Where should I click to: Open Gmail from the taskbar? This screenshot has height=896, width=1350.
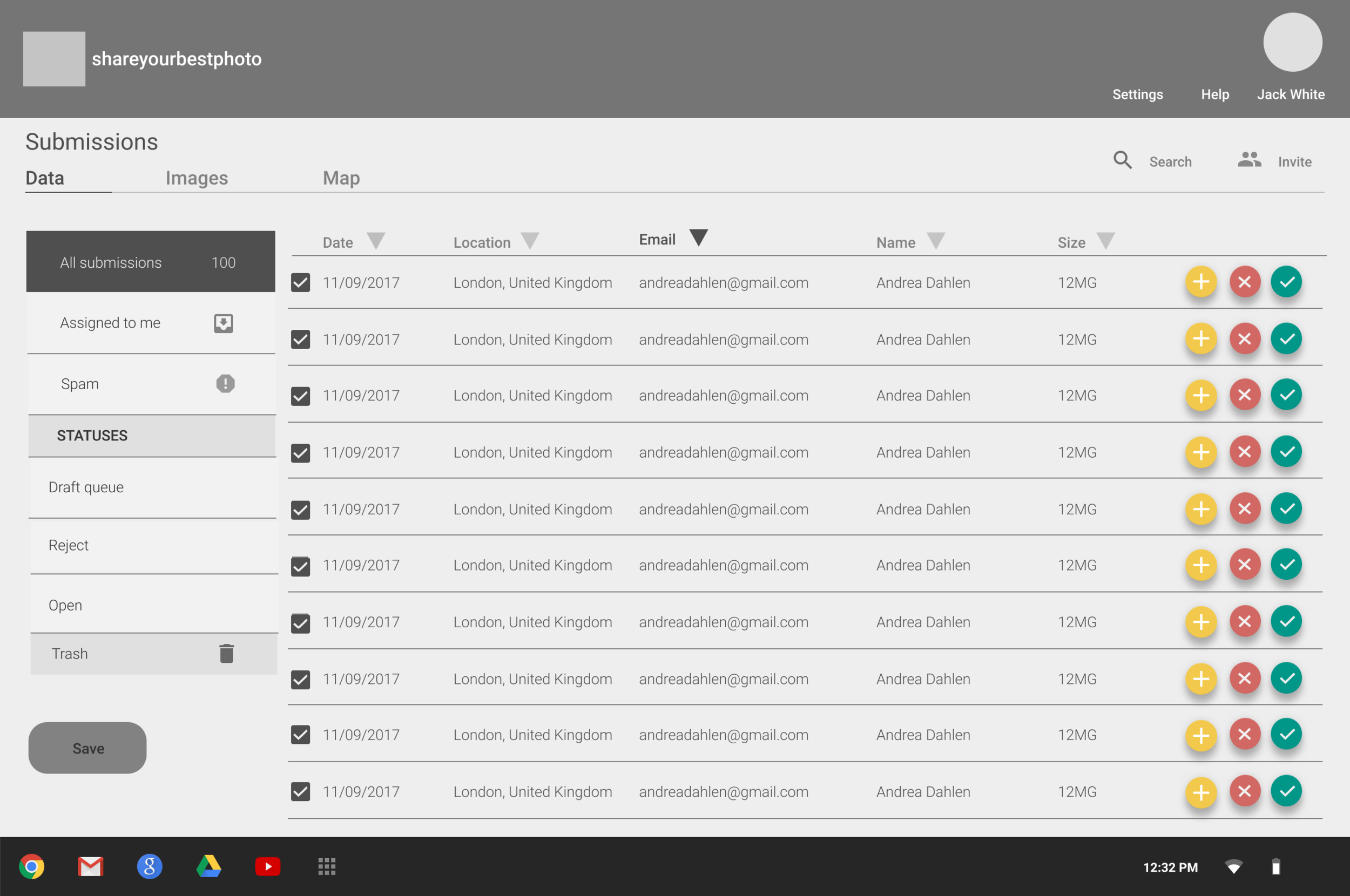click(90, 866)
